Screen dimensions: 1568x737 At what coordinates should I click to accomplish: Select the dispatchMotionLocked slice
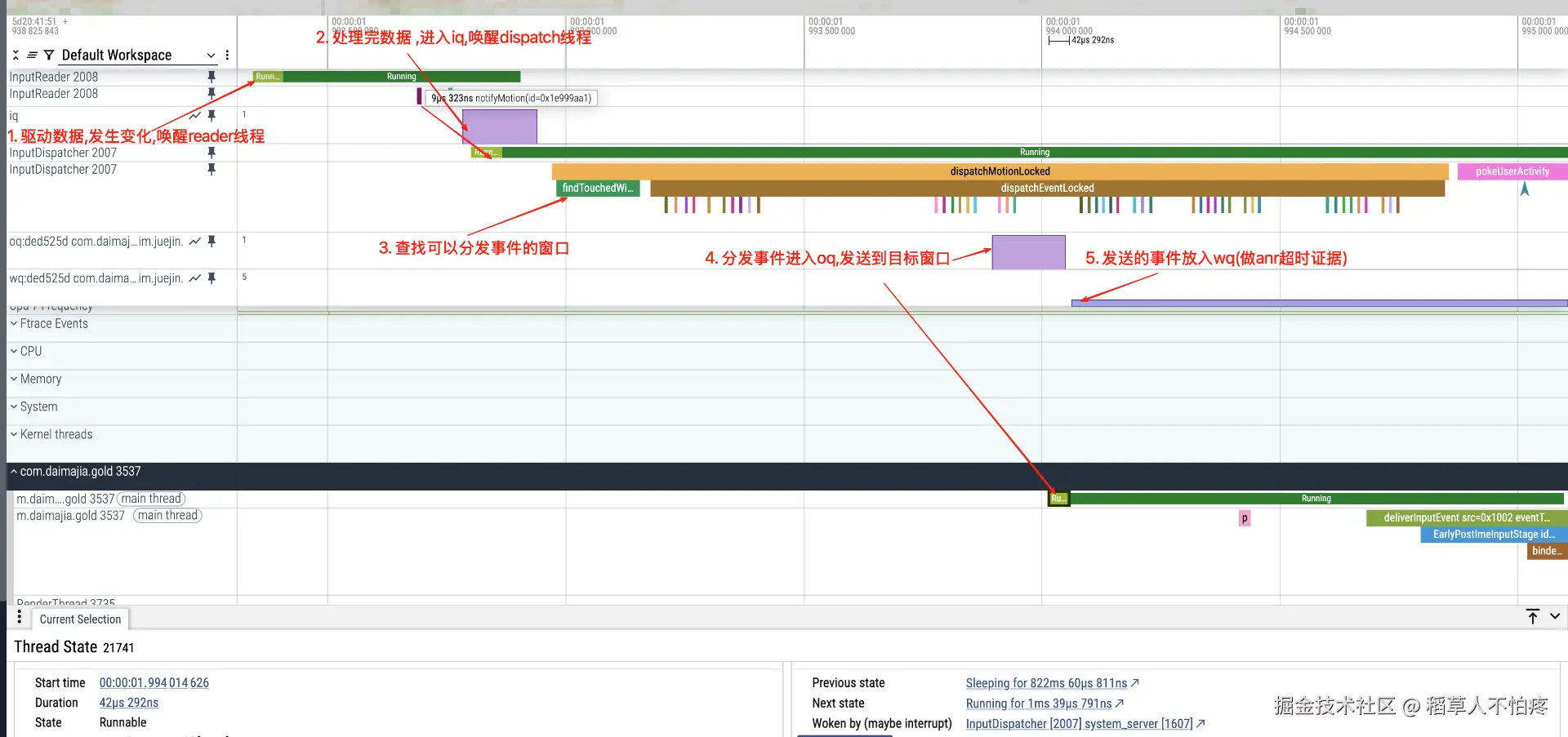(x=1000, y=171)
